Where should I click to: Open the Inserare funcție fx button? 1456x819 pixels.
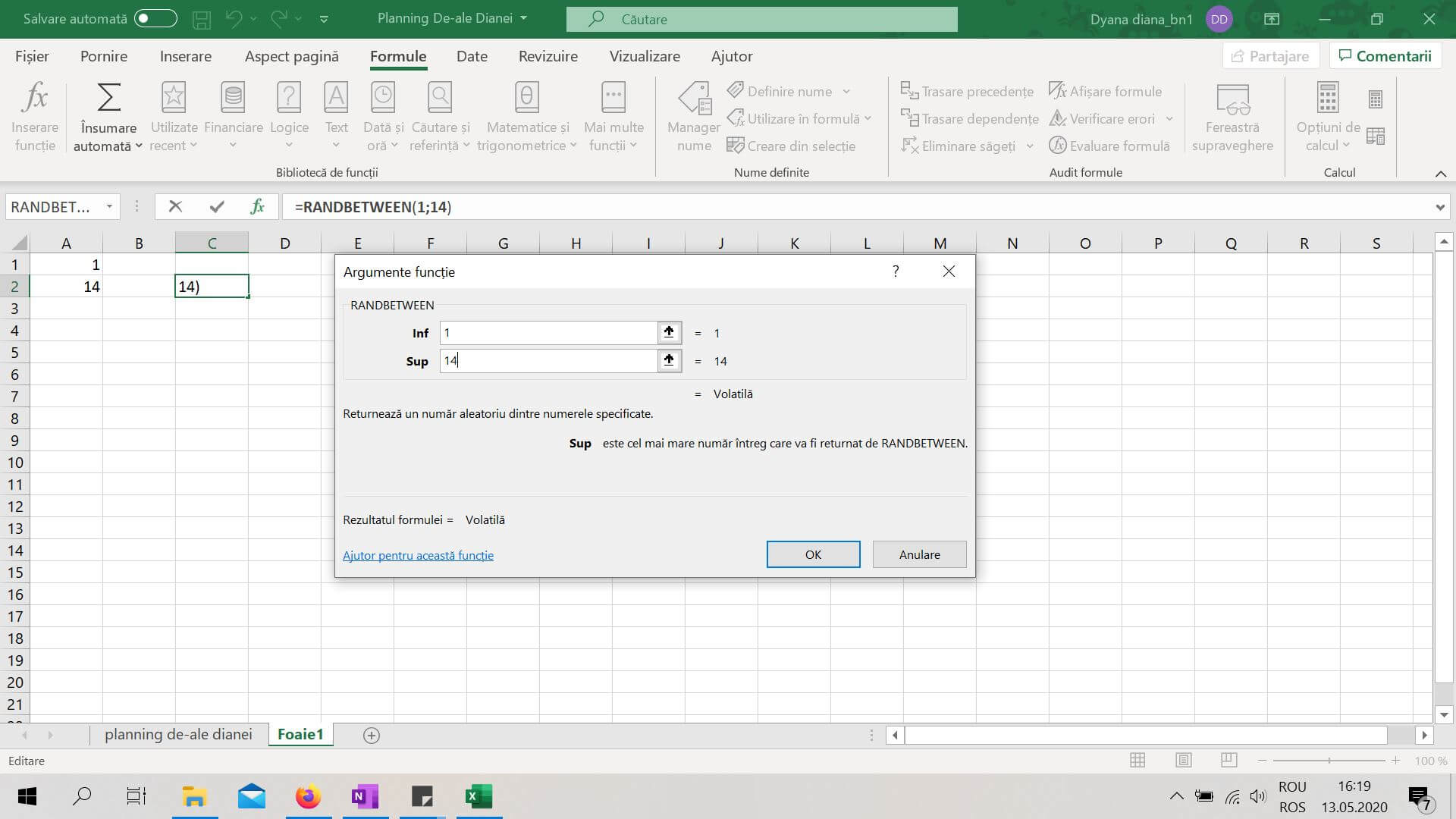click(35, 116)
